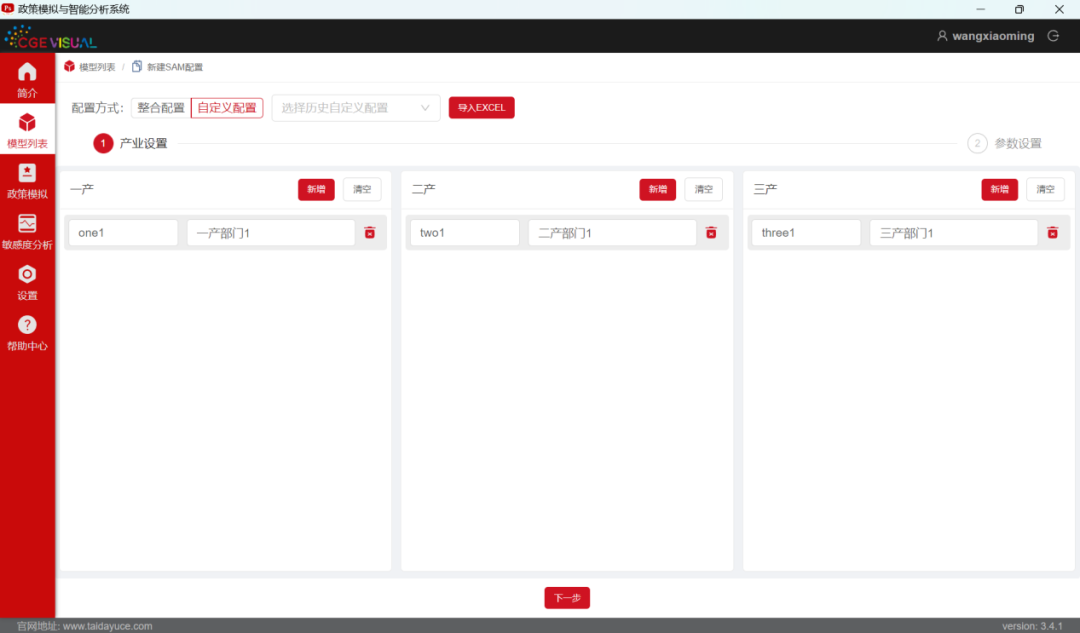Click the version: 3.4.1 label
Viewport: 1080px width, 633px height.
[x=1032, y=626]
